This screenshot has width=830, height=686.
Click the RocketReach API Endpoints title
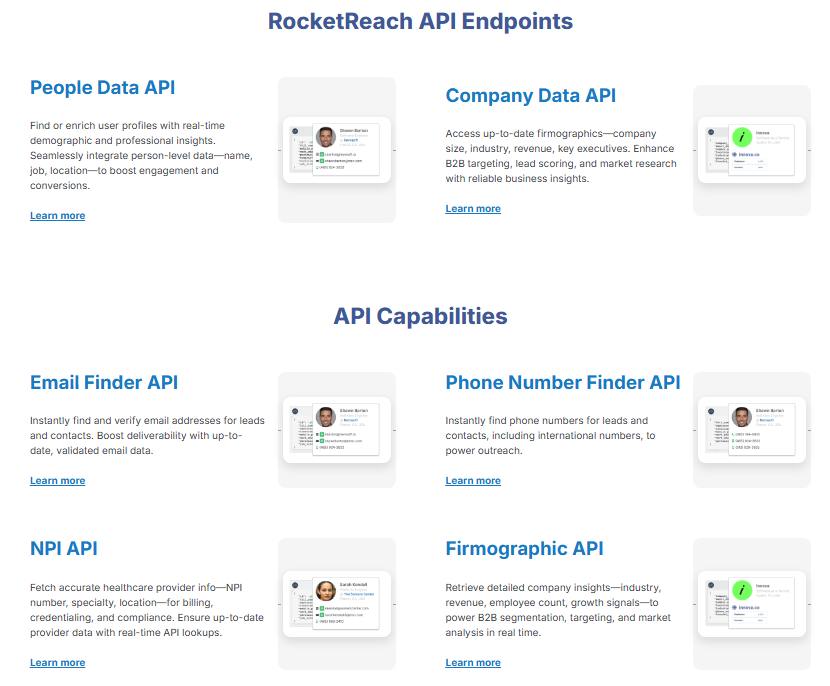[420, 22]
